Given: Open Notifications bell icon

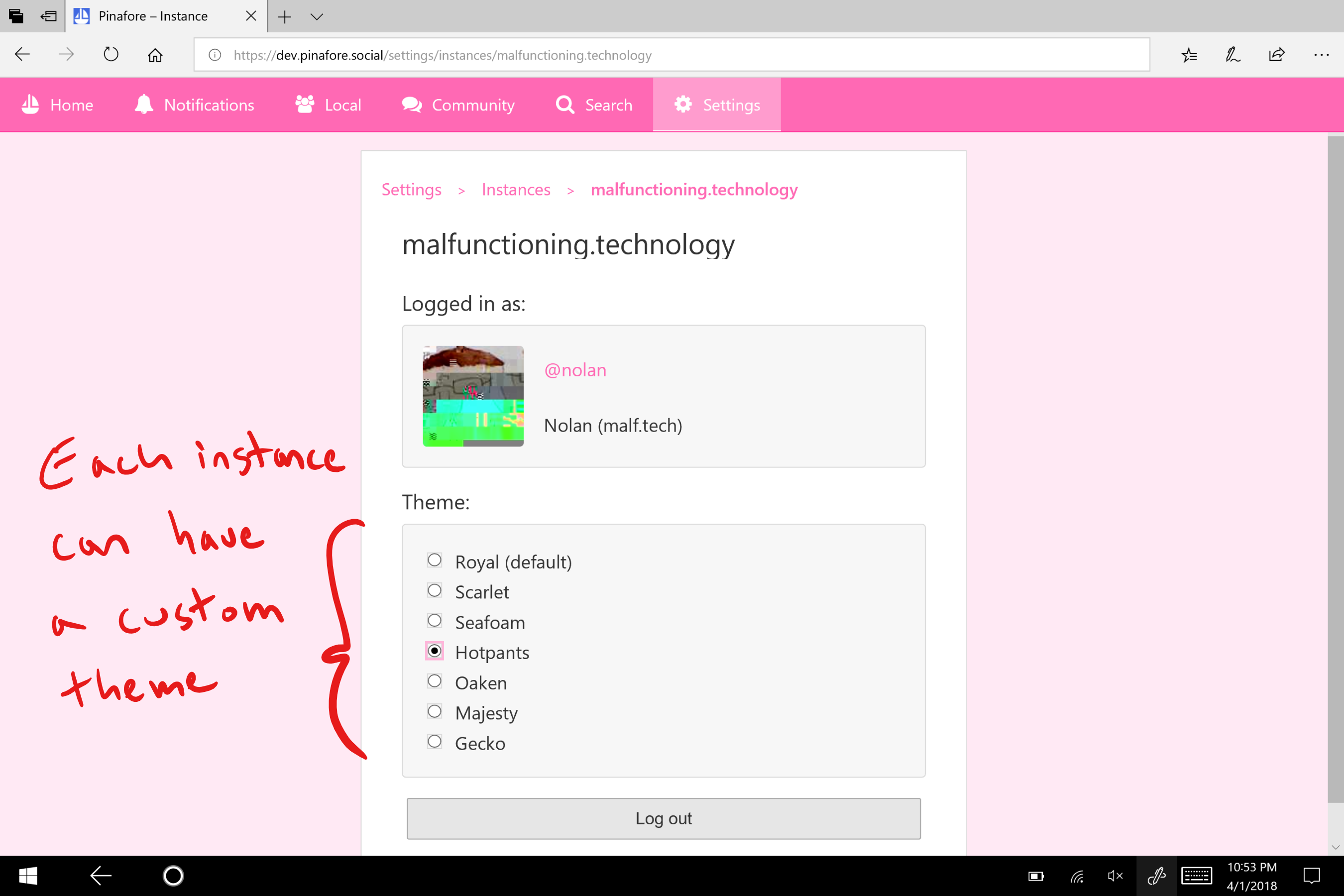Looking at the screenshot, I should (144, 105).
